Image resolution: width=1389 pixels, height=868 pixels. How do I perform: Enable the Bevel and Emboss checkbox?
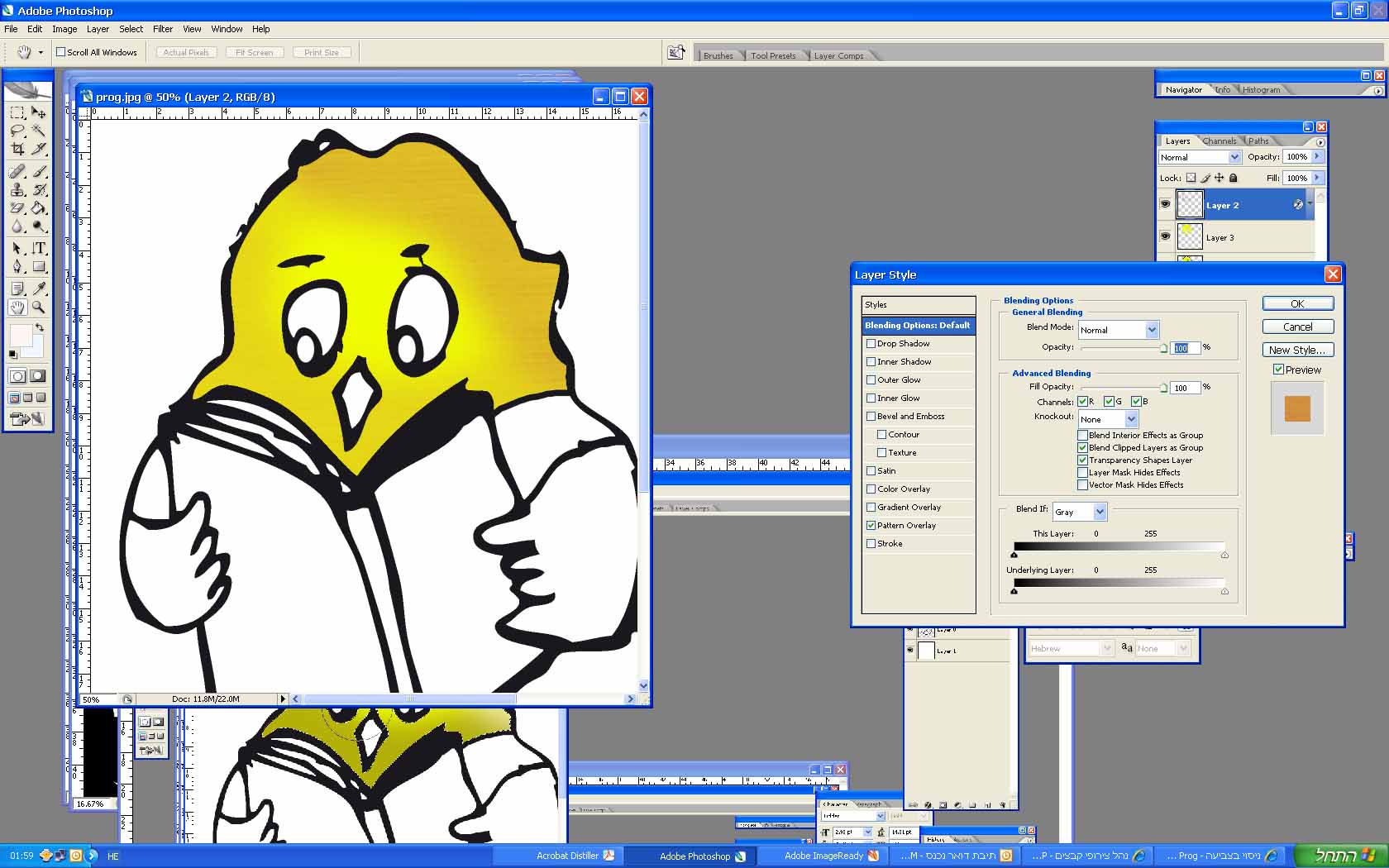871,416
